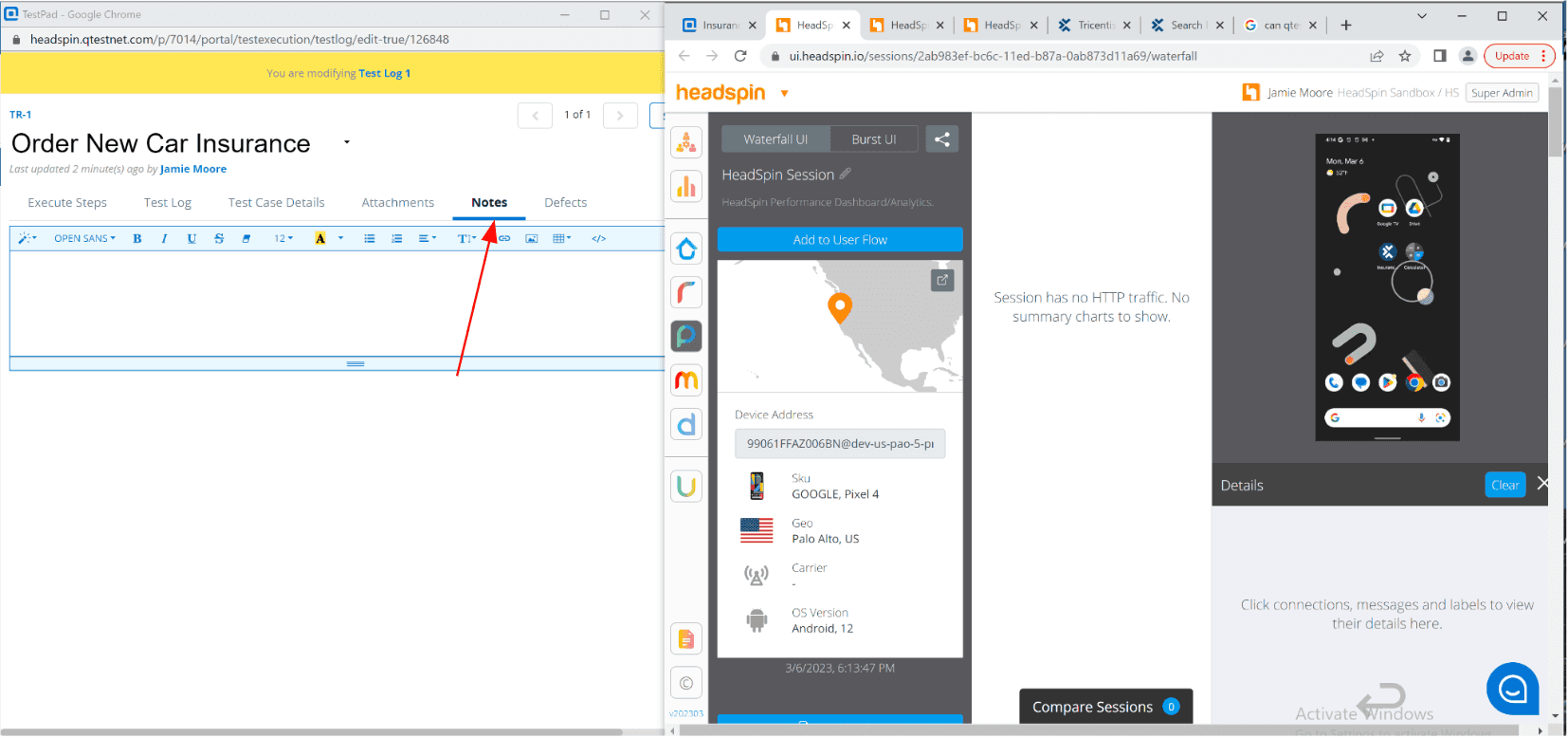Go to the previous test run

coord(535,116)
